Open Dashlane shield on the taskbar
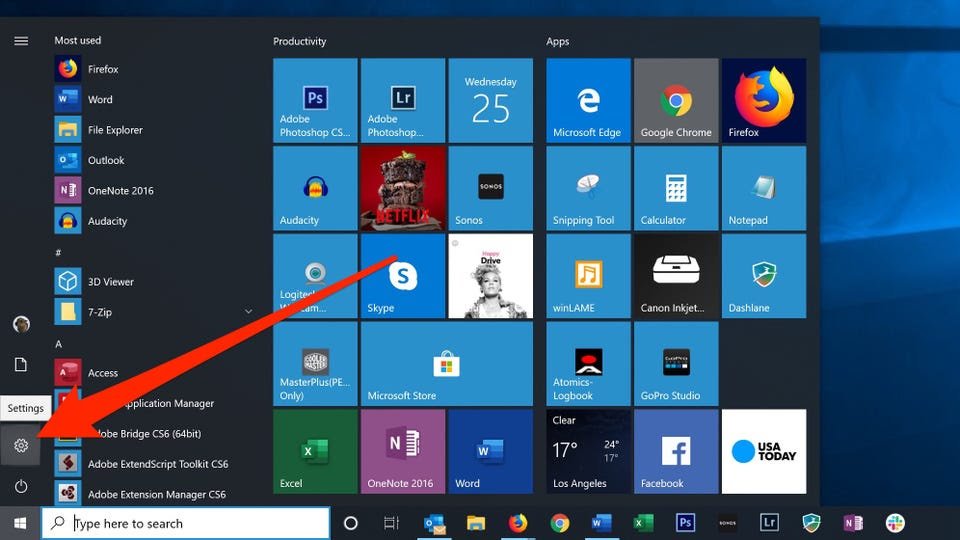 point(811,523)
